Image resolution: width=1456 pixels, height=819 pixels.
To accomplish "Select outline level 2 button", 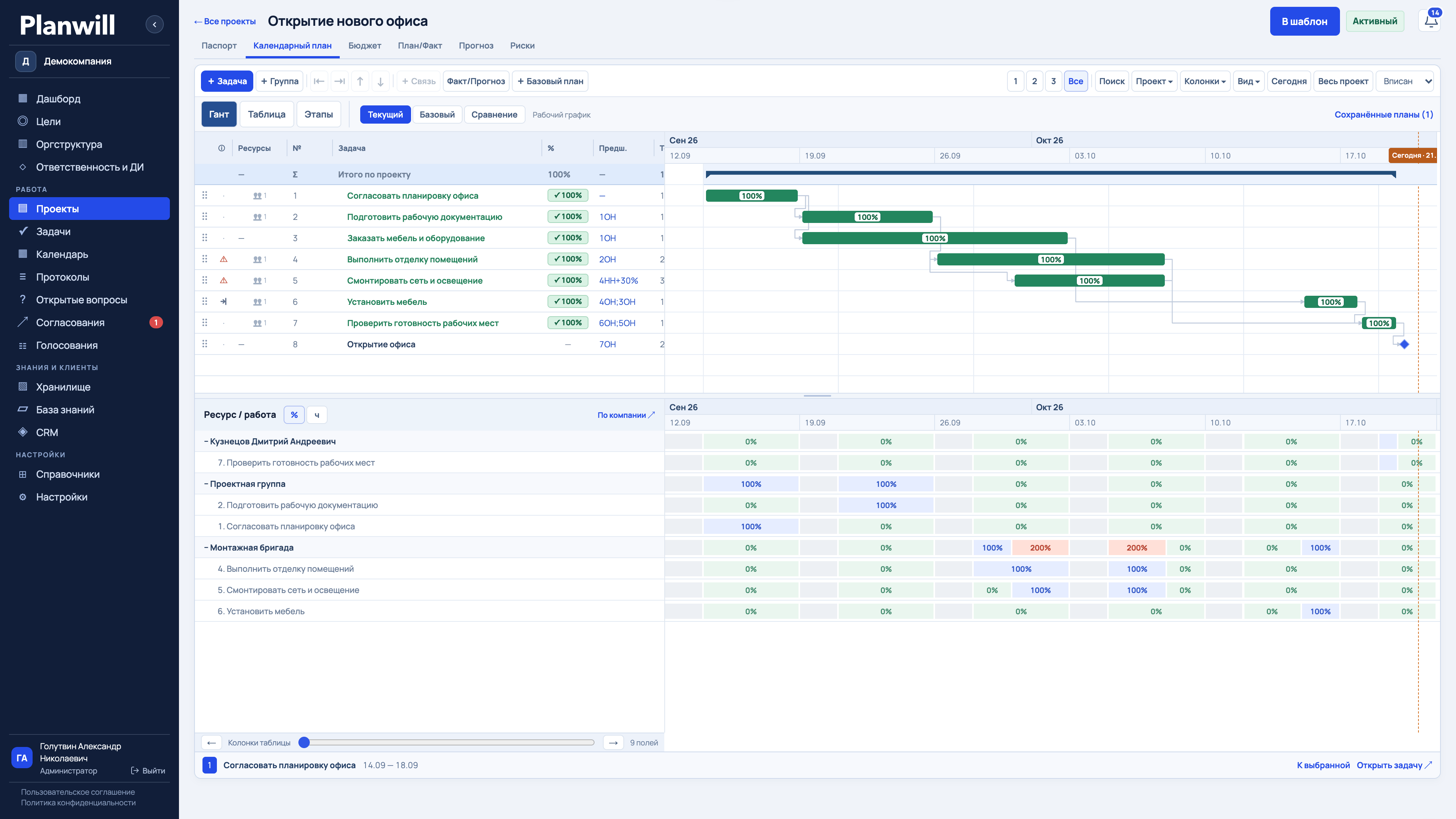I will click(x=1034, y=82).
